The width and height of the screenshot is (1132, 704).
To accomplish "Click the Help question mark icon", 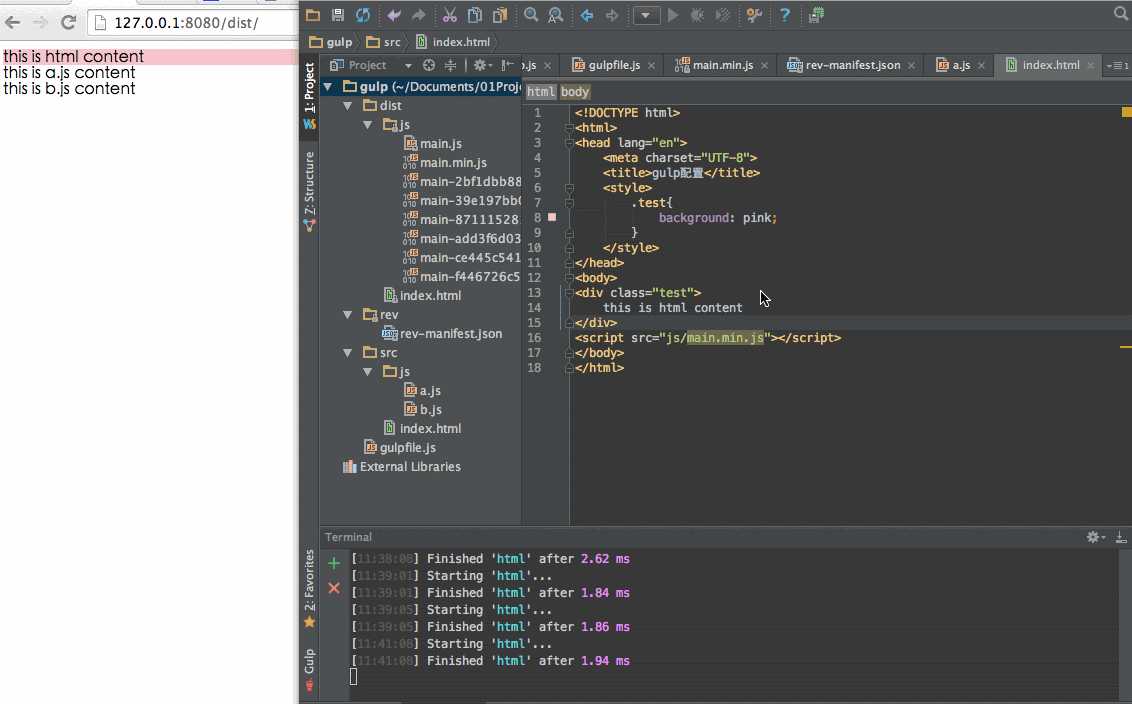I will click(x=785, y=15).
